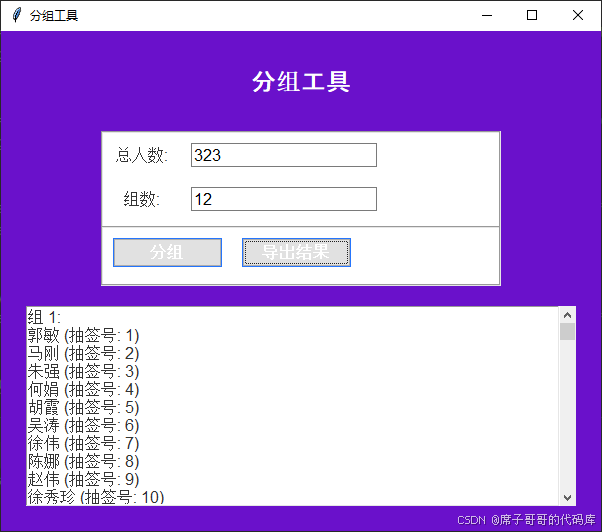Click the results scrollbar up arrow
602x532 pixels.
[567, 315]
